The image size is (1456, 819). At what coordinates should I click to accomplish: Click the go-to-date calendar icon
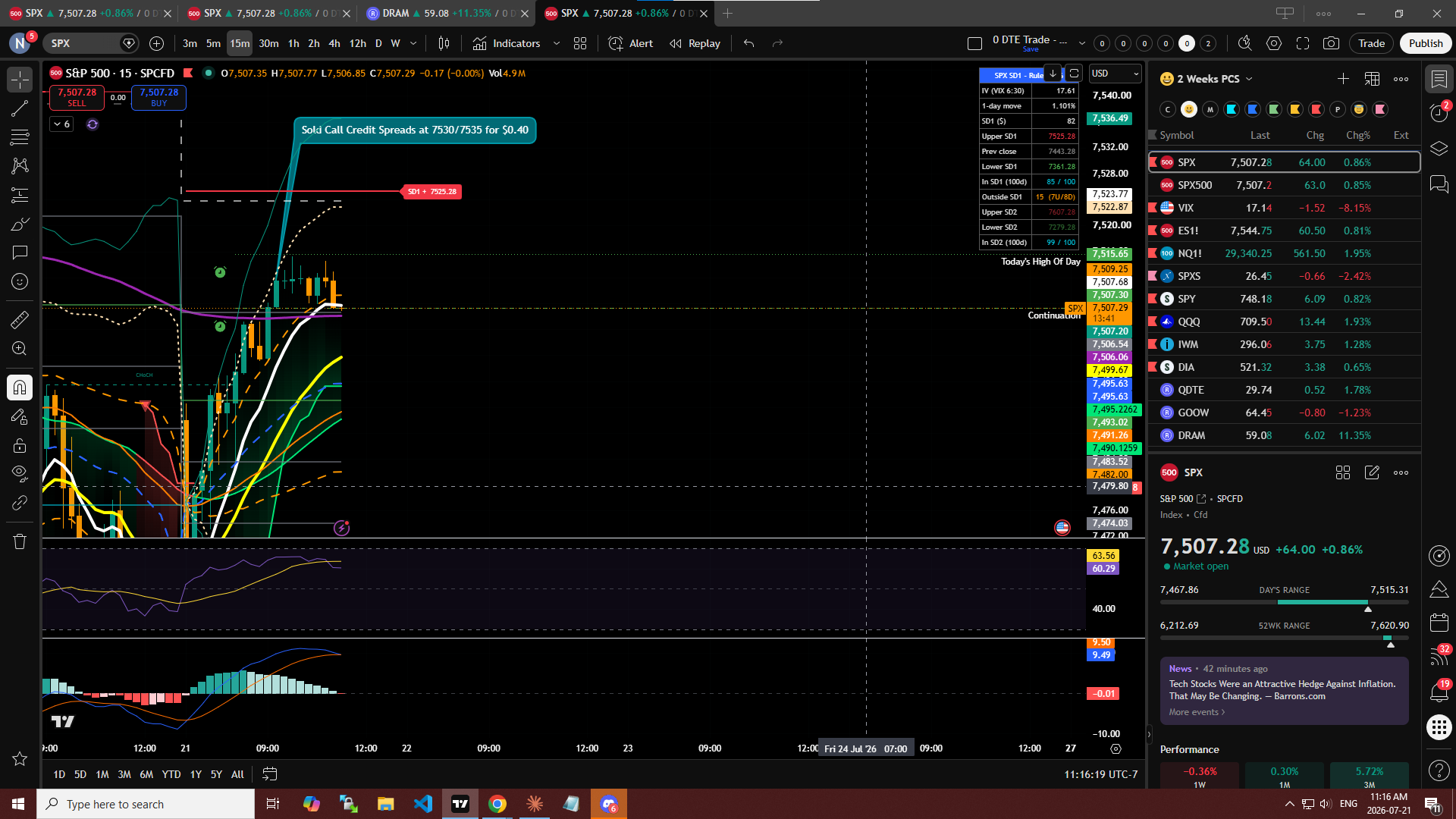click(269, 774)
